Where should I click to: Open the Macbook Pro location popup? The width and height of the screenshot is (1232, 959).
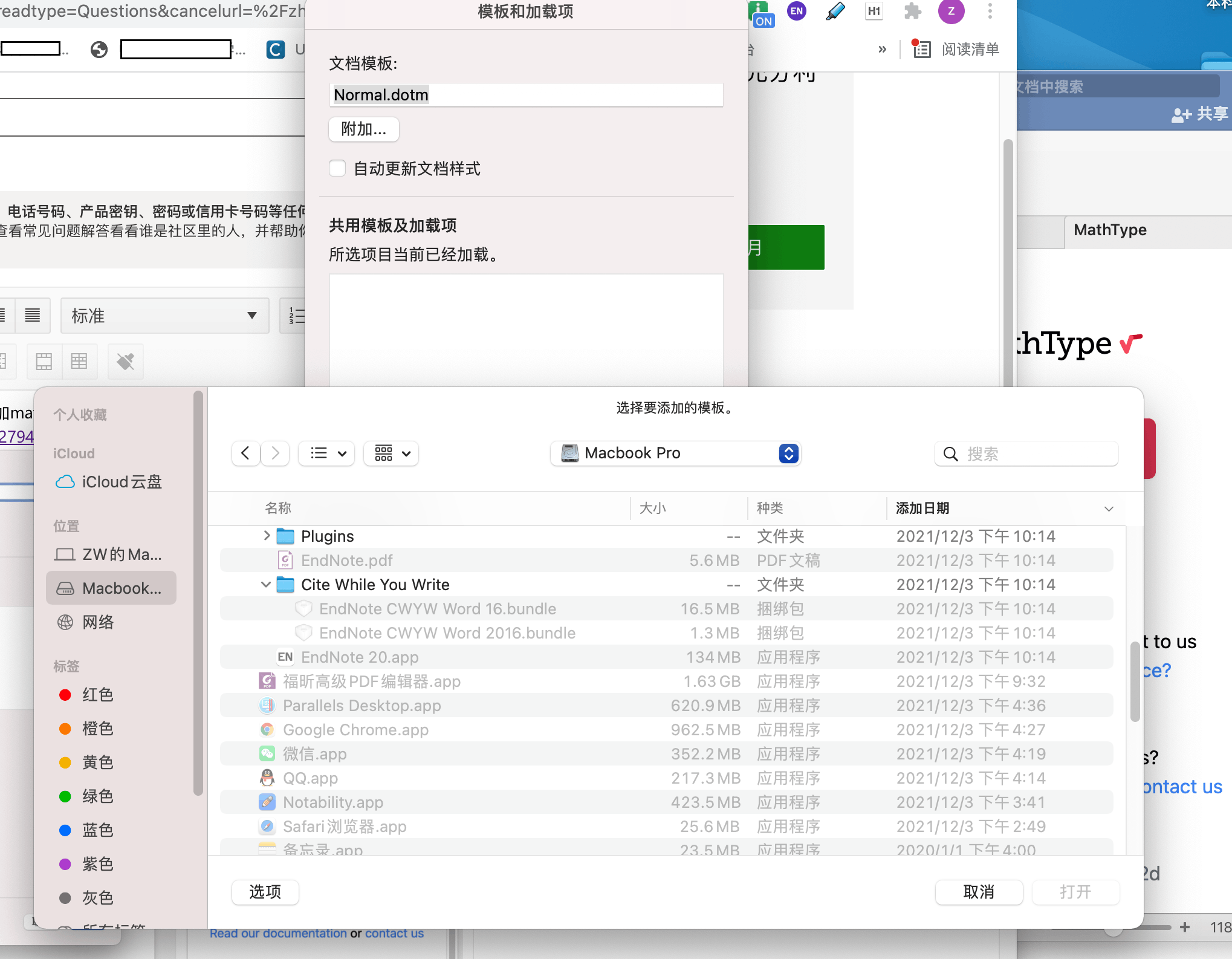pos(676,453)
